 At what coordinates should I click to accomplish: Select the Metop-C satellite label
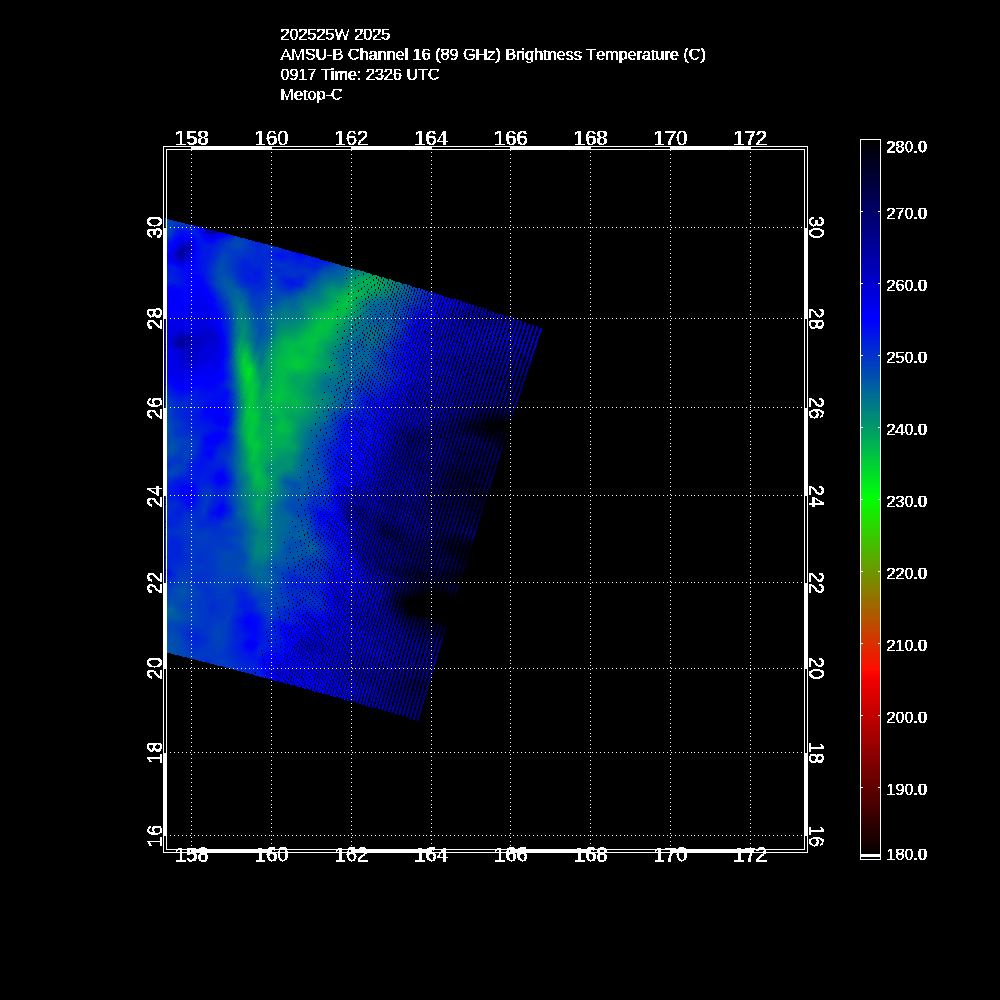311,95
